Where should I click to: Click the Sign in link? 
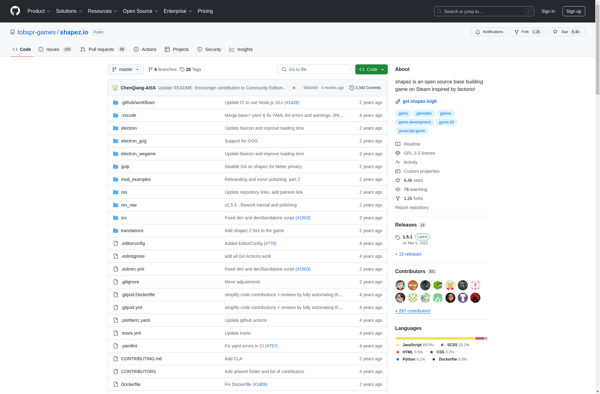pos(548,11)
